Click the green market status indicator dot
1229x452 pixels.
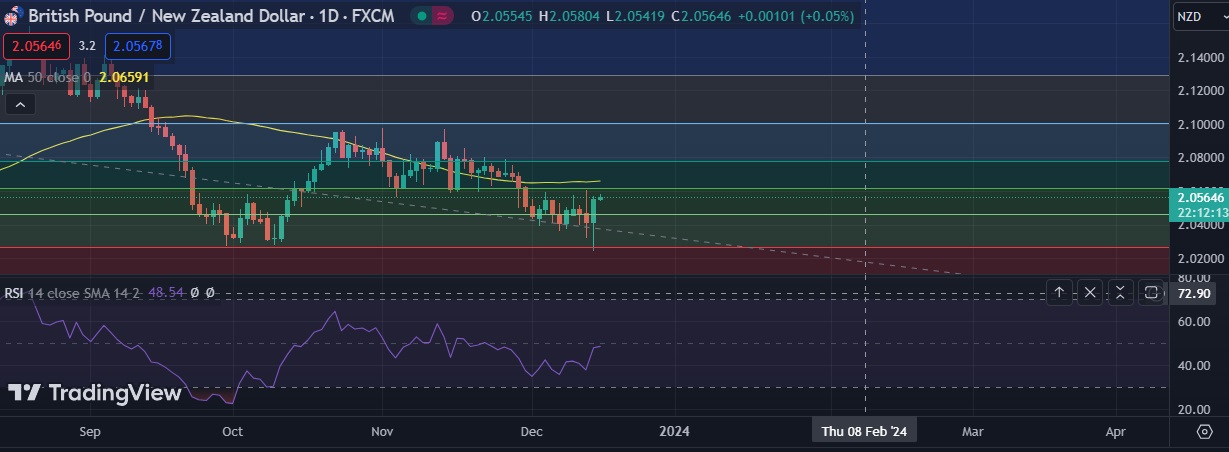(421, 16)
